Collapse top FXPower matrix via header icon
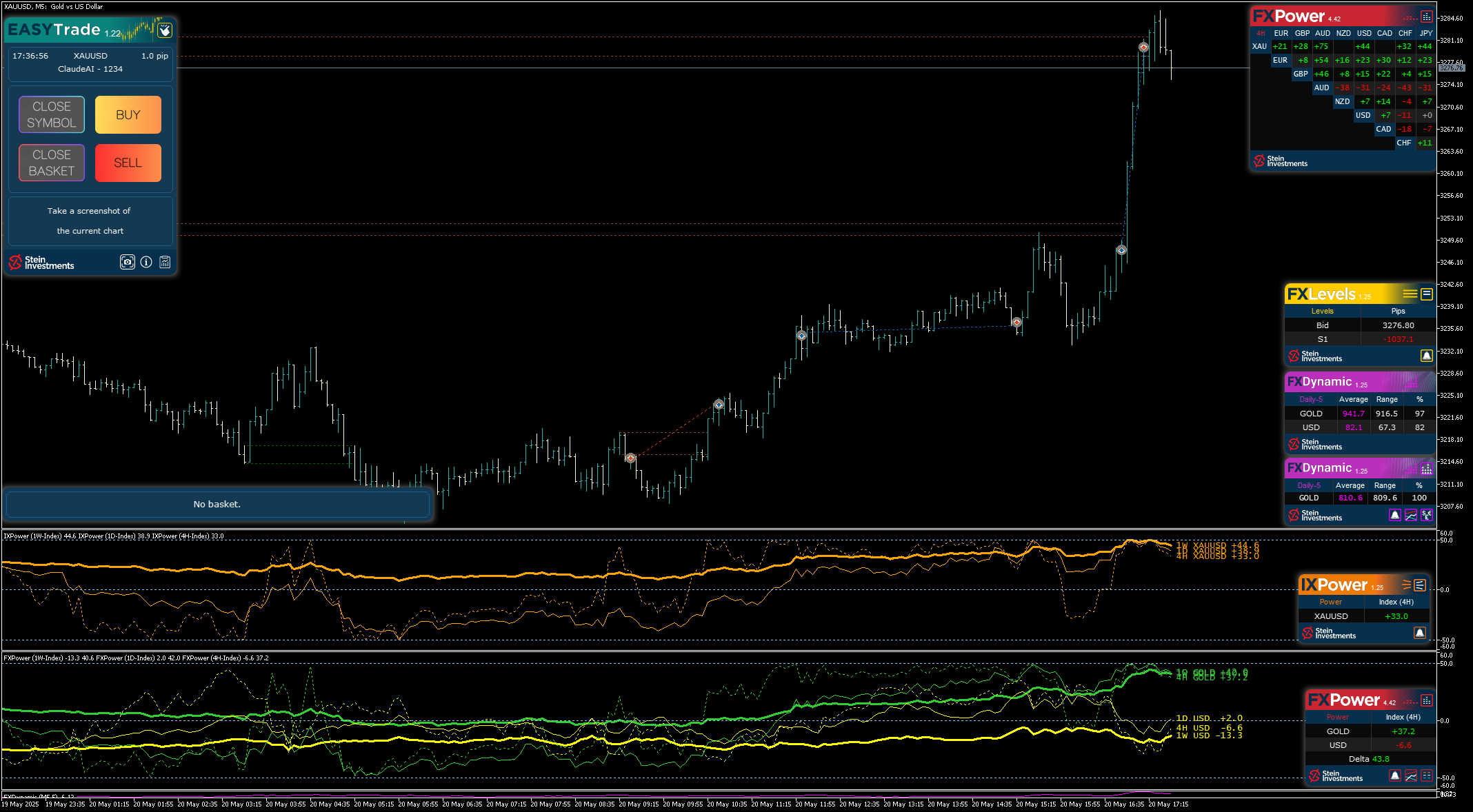1473x812 pixels. tap(1427, 17)
